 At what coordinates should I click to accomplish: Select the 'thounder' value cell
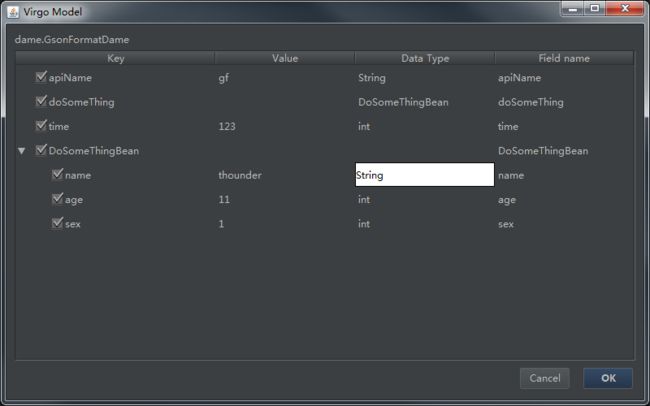tap(285, 175)
